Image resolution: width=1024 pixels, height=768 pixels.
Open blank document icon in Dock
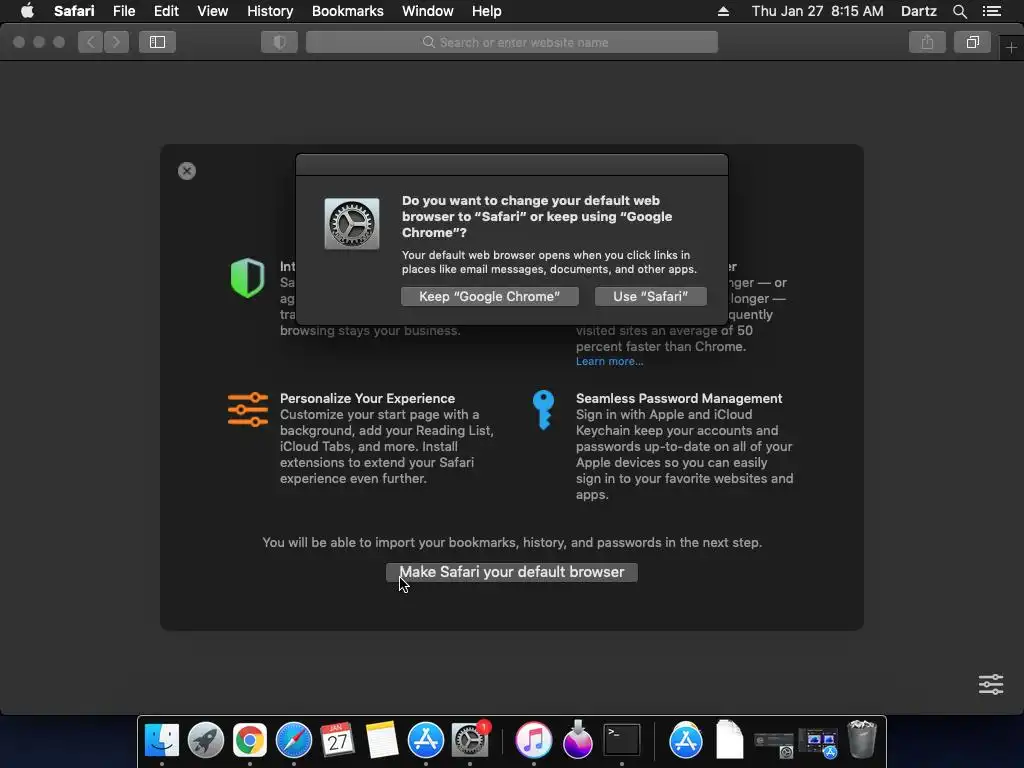[x=729, y=741]
